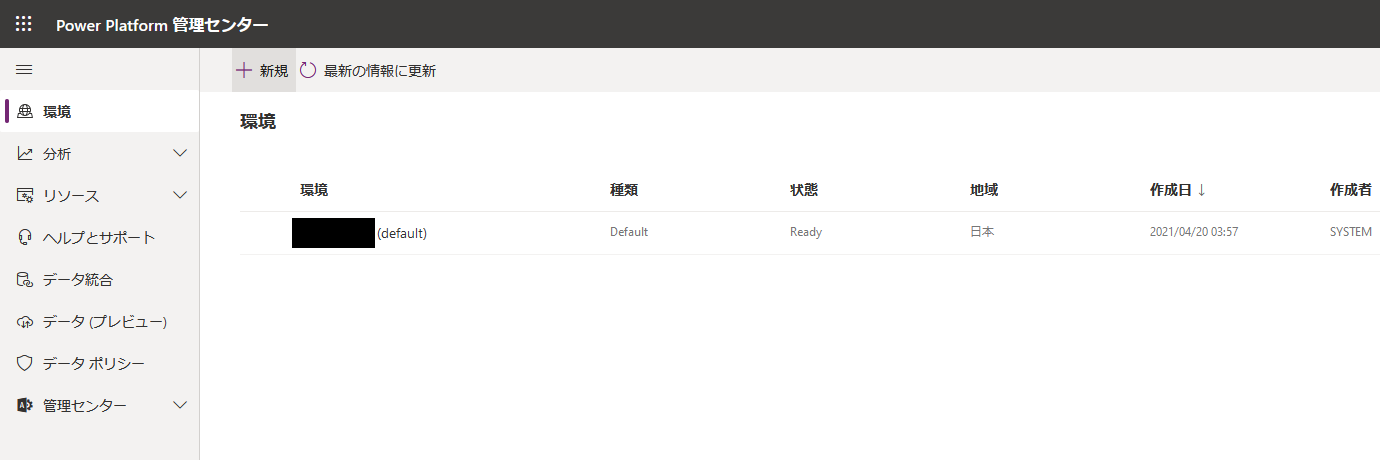Collapse the navigation hamburger menu
This screenshot has height=460, width=1380.
[24, 70]
